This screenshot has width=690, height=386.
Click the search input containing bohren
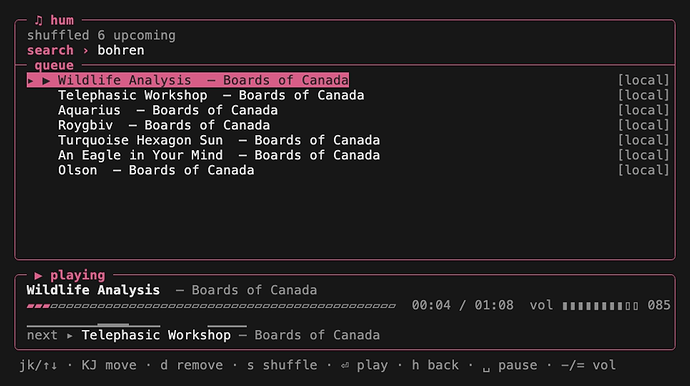[x=121, y=51]
